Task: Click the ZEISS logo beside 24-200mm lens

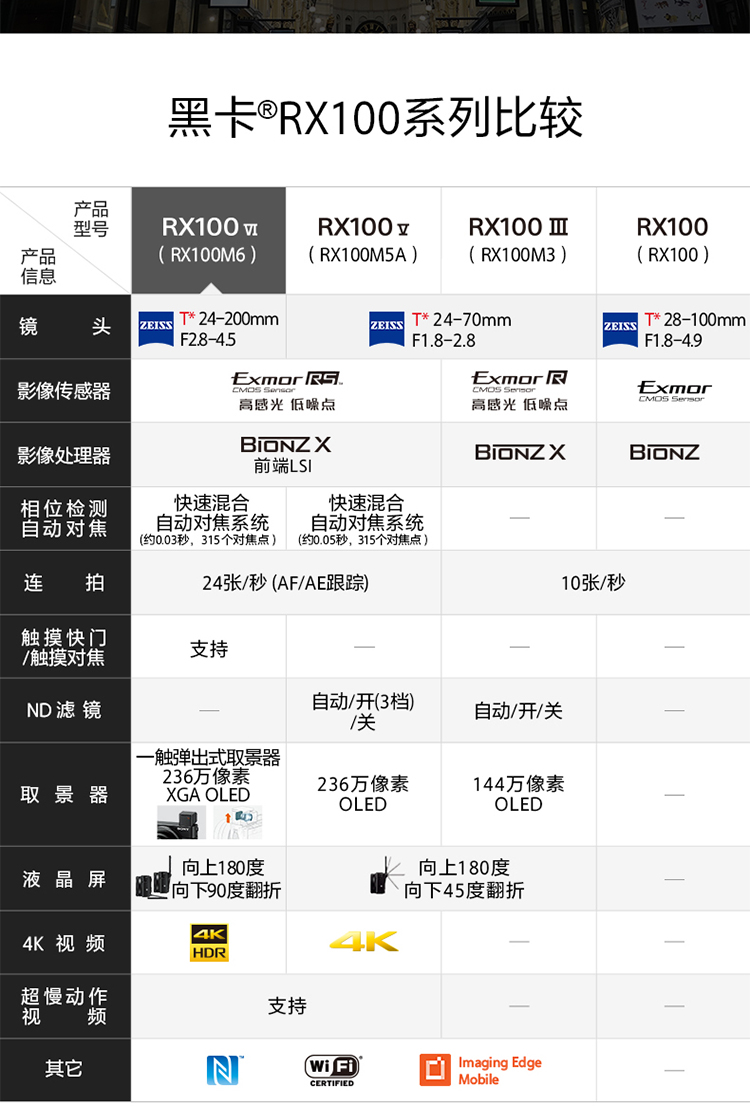Action: coord(156,327)
